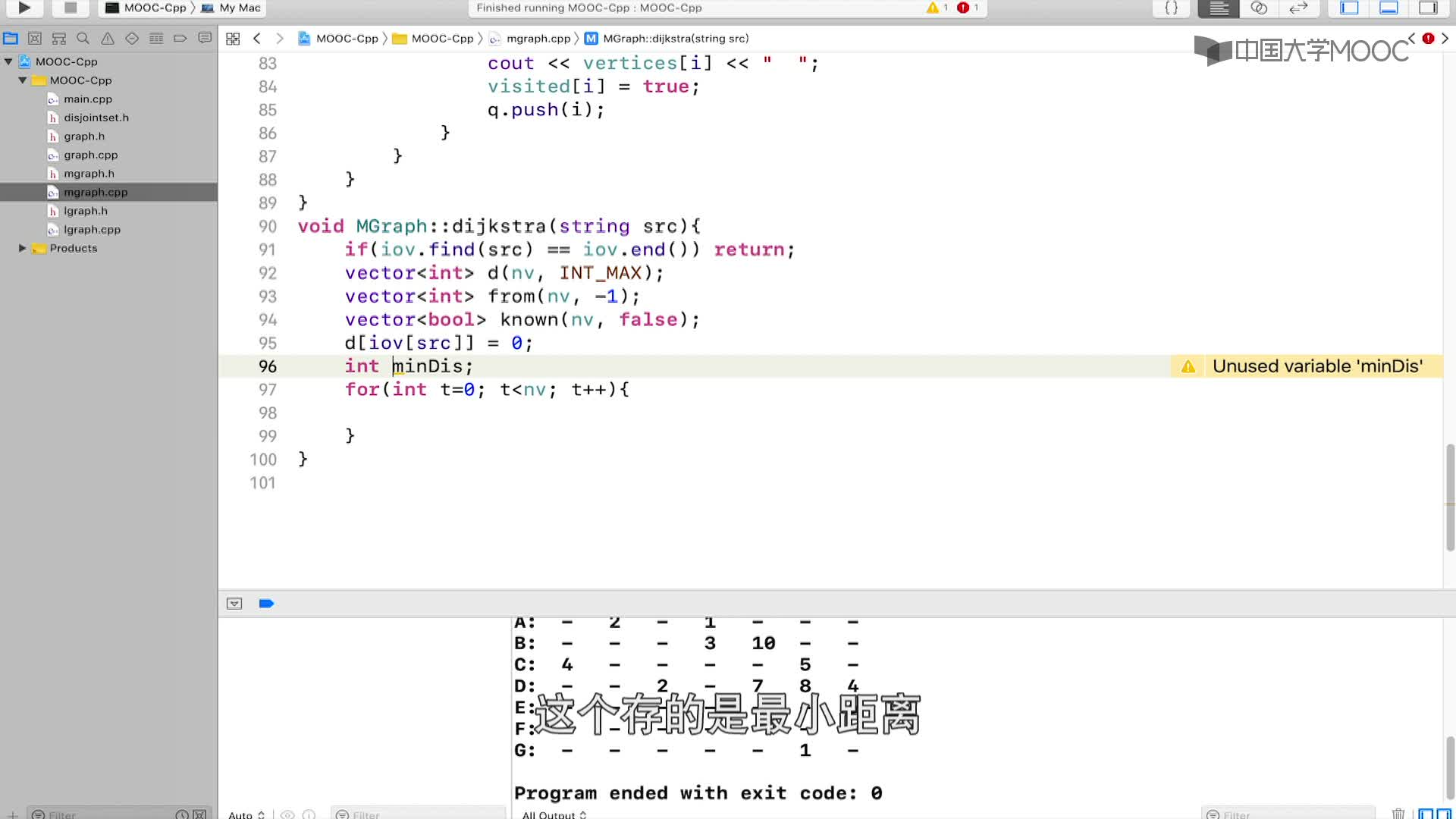Image resolution: width=1456 pixels, height=819 pixels.
Task: Switch to the Assistant editor
Action: (x=1259, y=8)
